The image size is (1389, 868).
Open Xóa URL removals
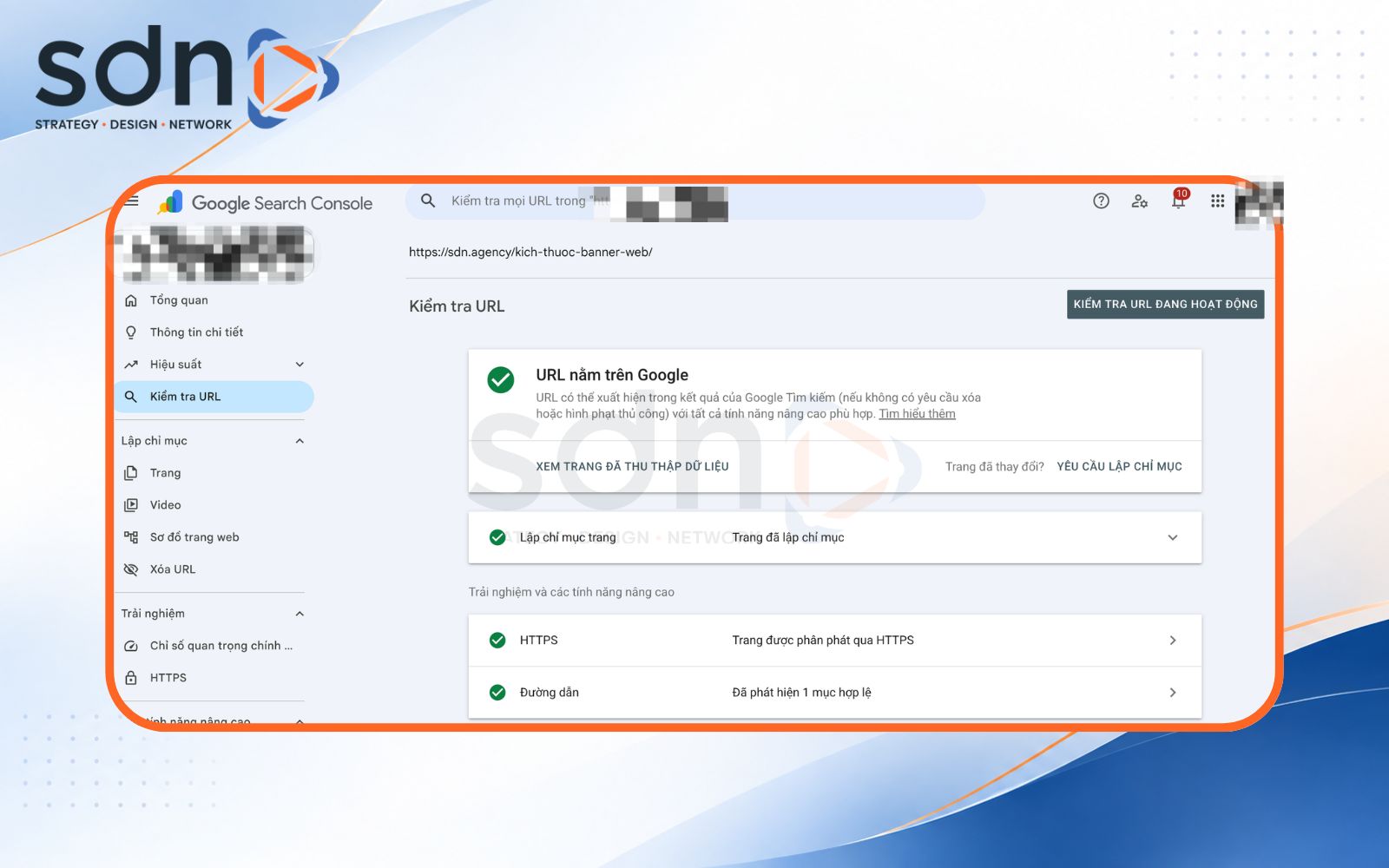[173, 569]
